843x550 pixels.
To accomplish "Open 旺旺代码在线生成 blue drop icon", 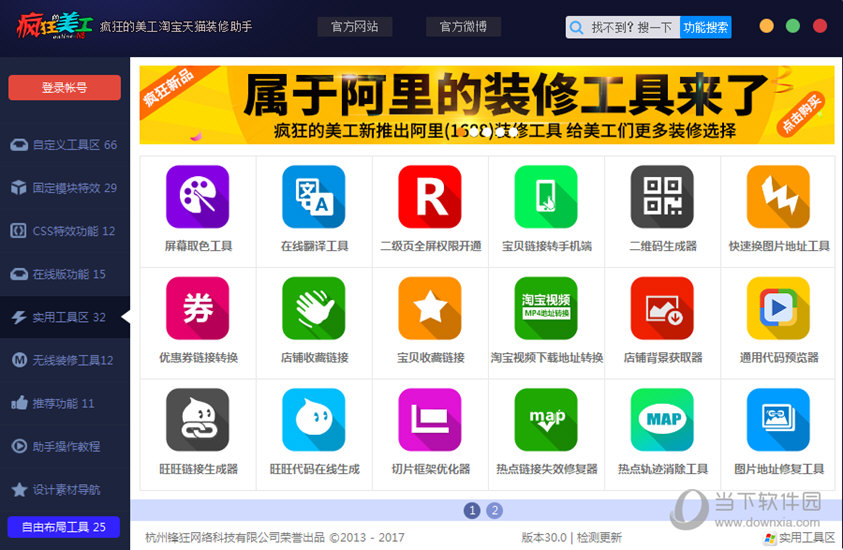I will tap(313, 419).
